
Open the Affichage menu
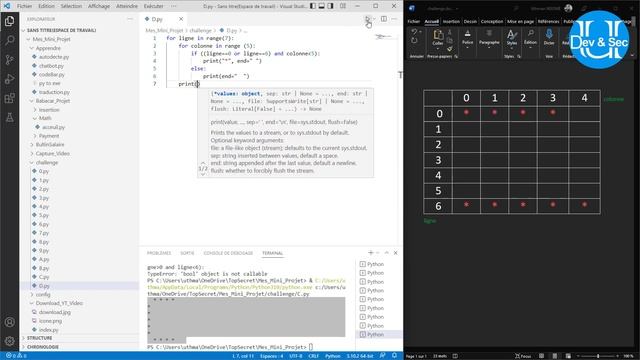pos(99,6)
